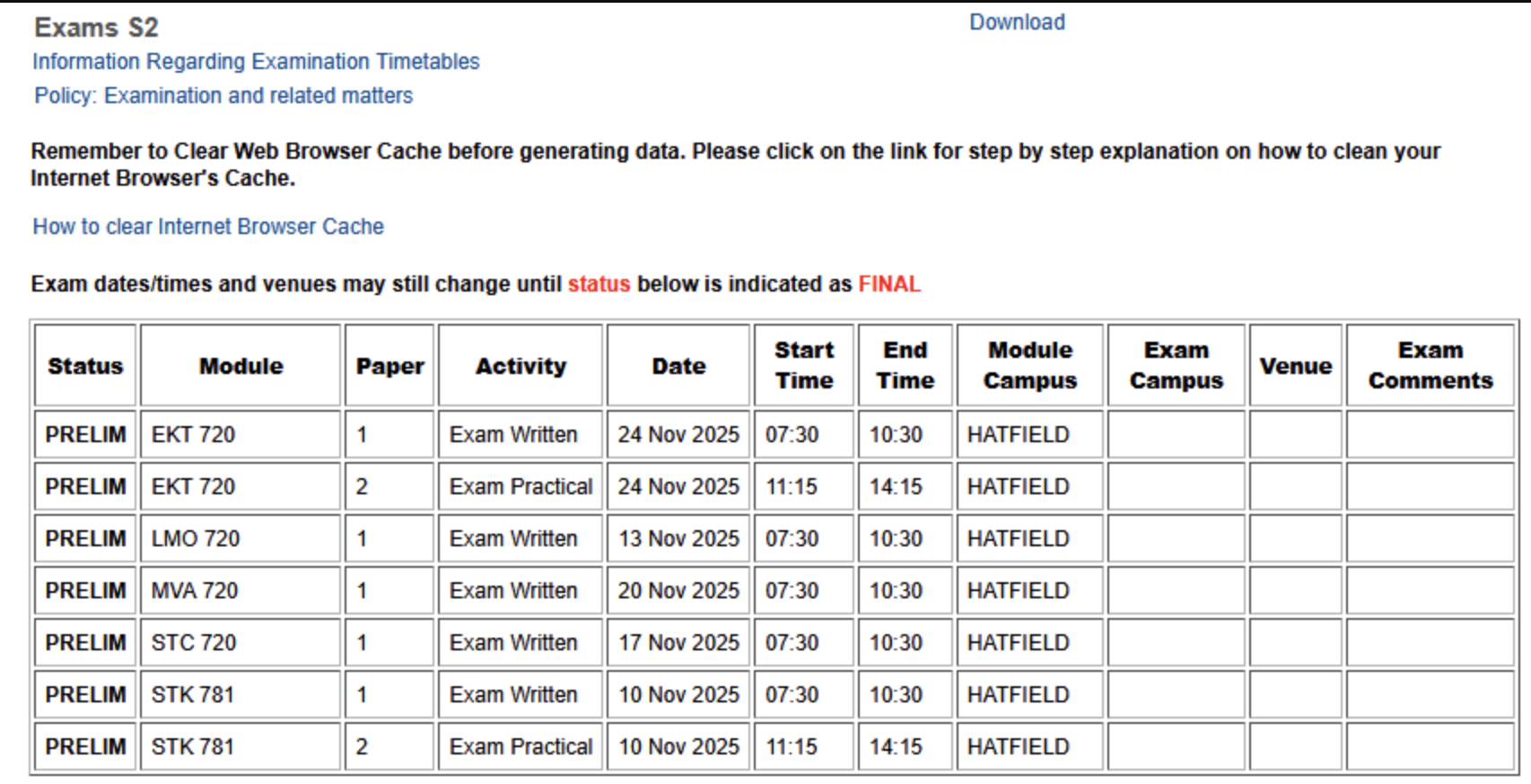Click the Date column header
The width and height of the screenshot is (1531, 784).
click(678, 366)
